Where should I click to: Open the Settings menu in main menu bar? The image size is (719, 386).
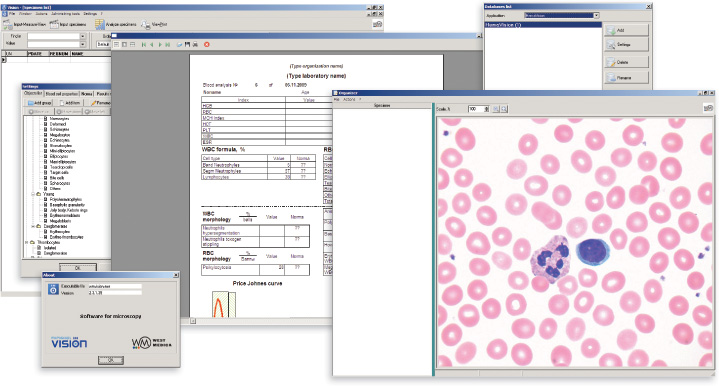90,14
